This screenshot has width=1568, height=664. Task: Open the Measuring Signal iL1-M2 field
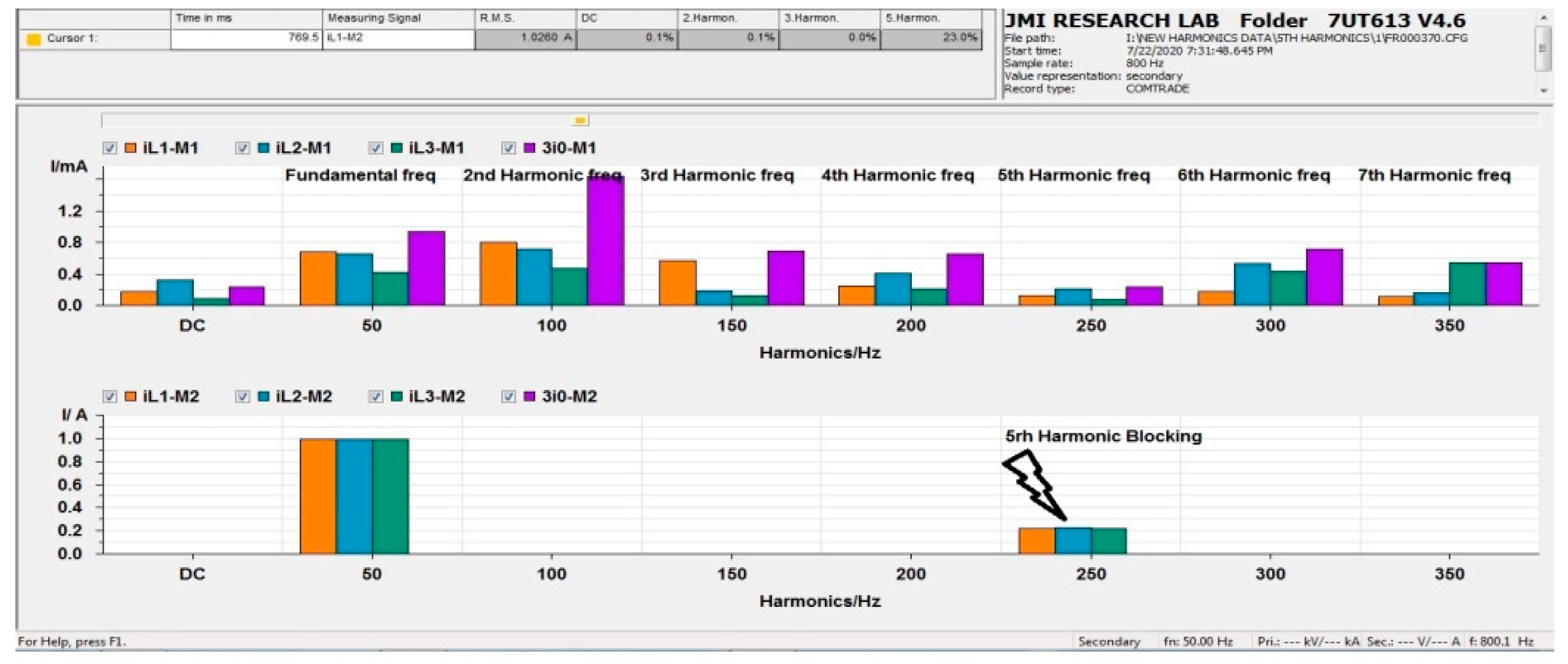pos(397,38)
